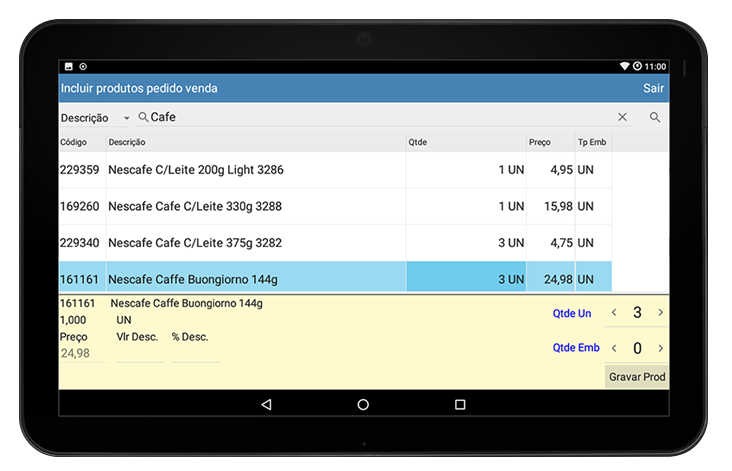Click the Qtde Un value 3
Viewport: 732px width, 471px height.
(637, 312)
